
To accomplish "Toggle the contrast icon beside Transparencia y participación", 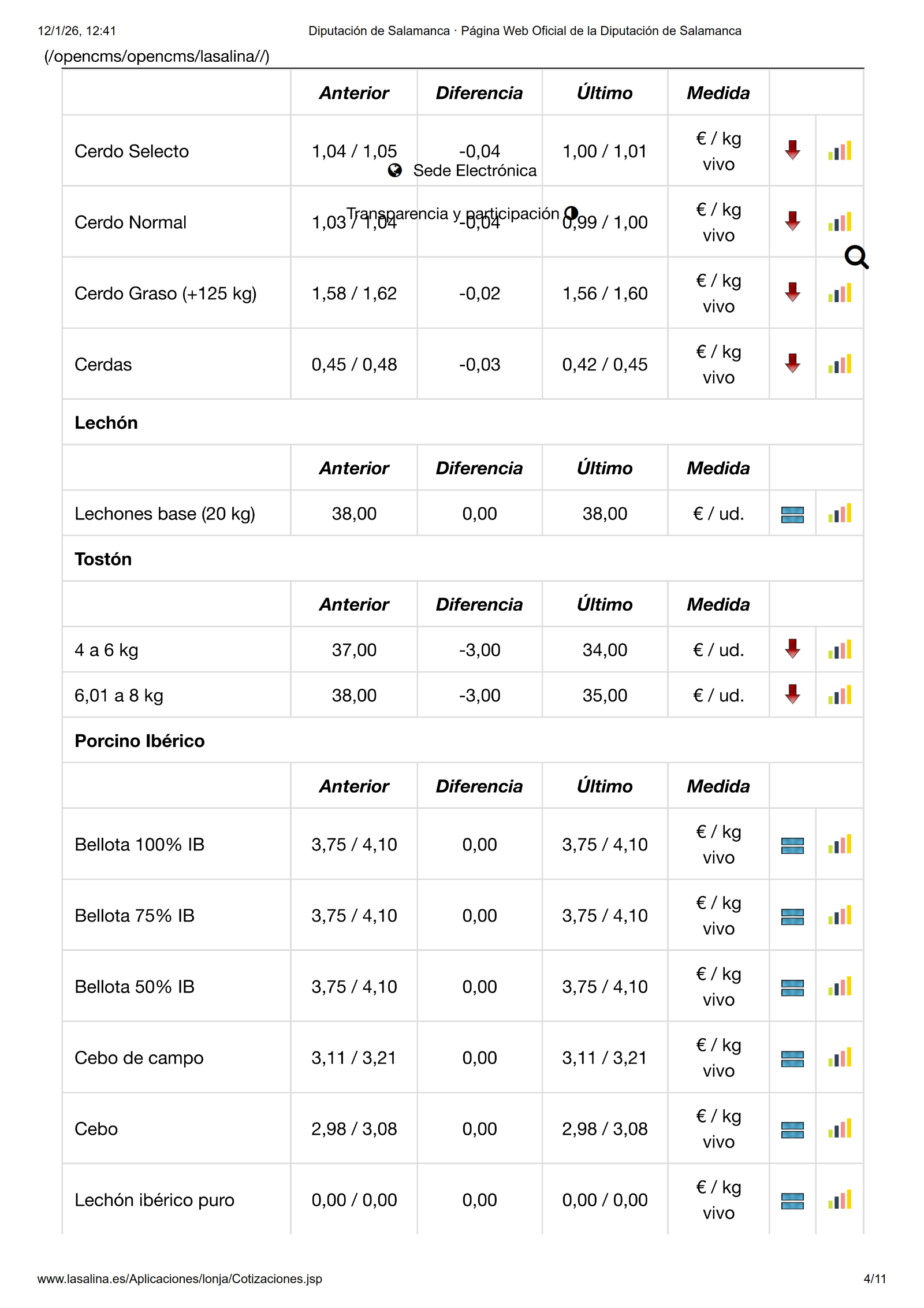I will click(x=571, y=213).
